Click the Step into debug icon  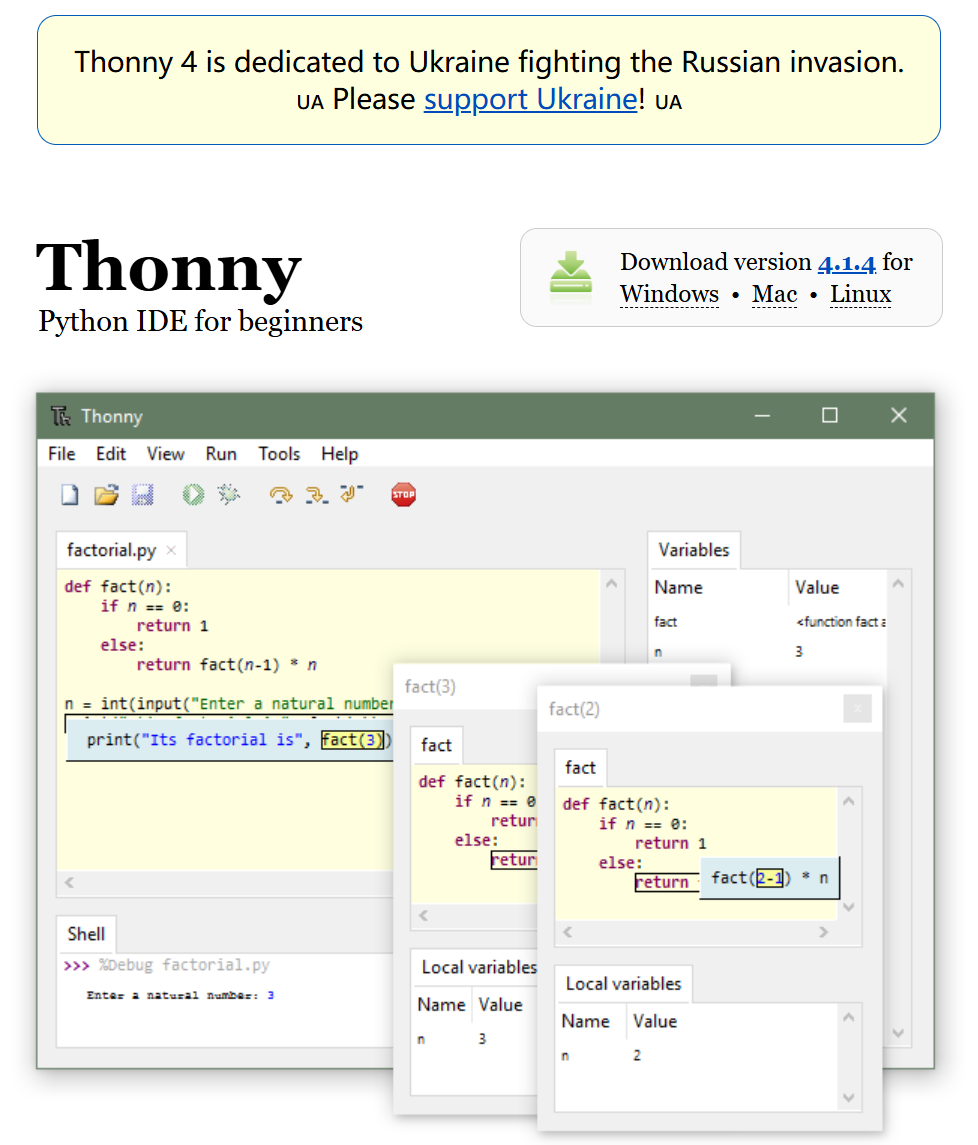point(316,495)
